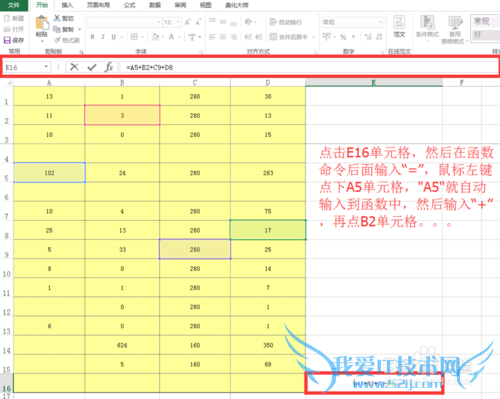Align text left in the alignment group

tap(212, 37)
